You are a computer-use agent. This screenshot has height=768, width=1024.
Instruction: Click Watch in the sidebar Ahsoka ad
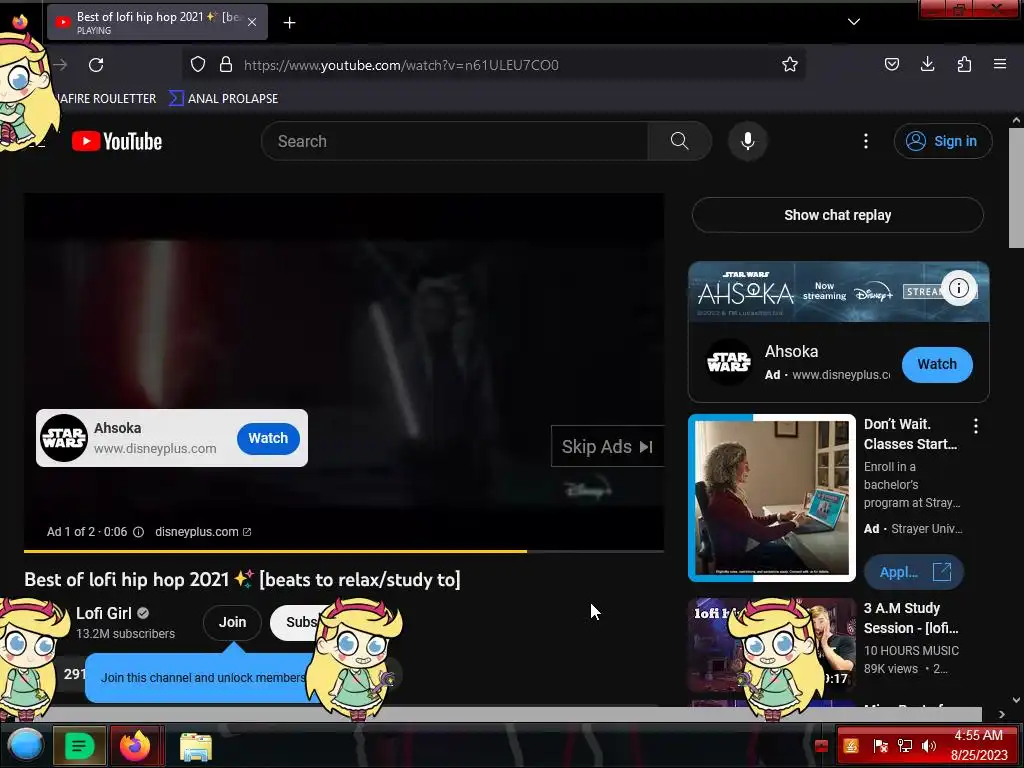[937, 364]
